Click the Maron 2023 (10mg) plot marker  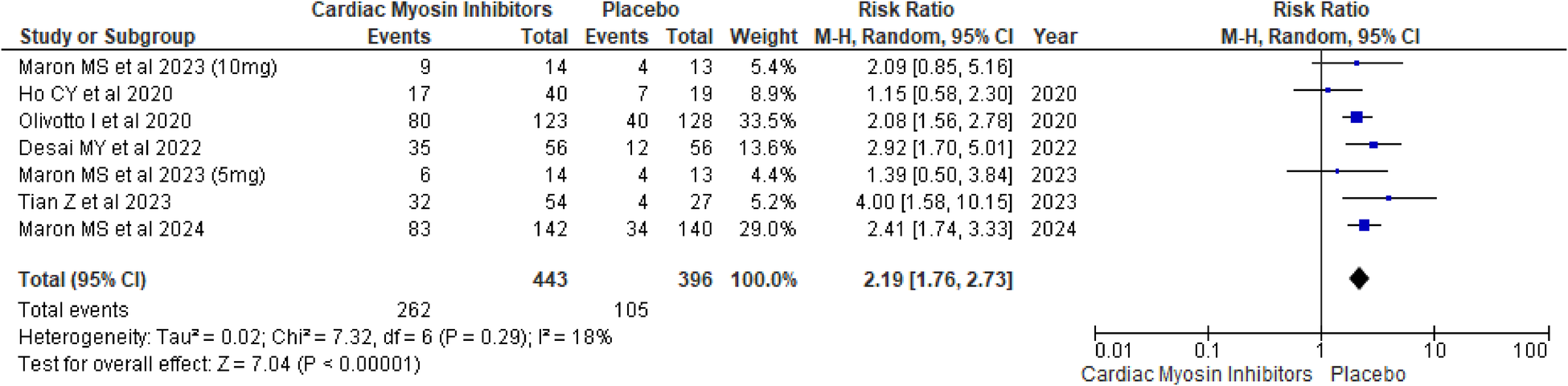1357,63
